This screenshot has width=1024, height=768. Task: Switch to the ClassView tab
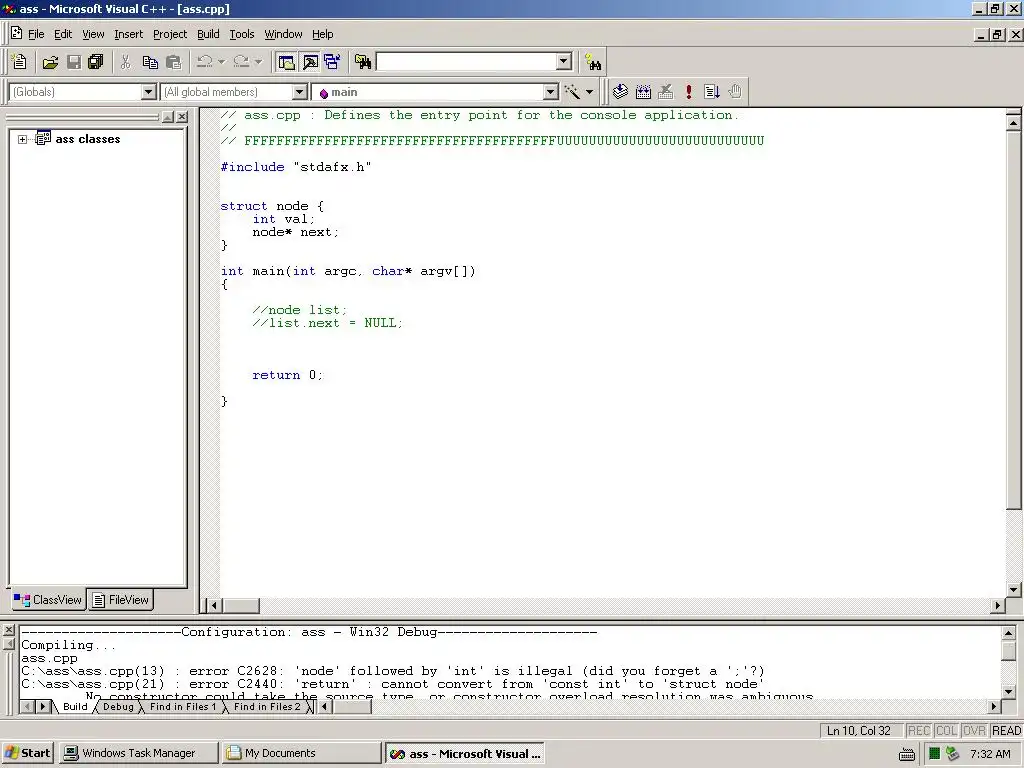coord(48,600)
